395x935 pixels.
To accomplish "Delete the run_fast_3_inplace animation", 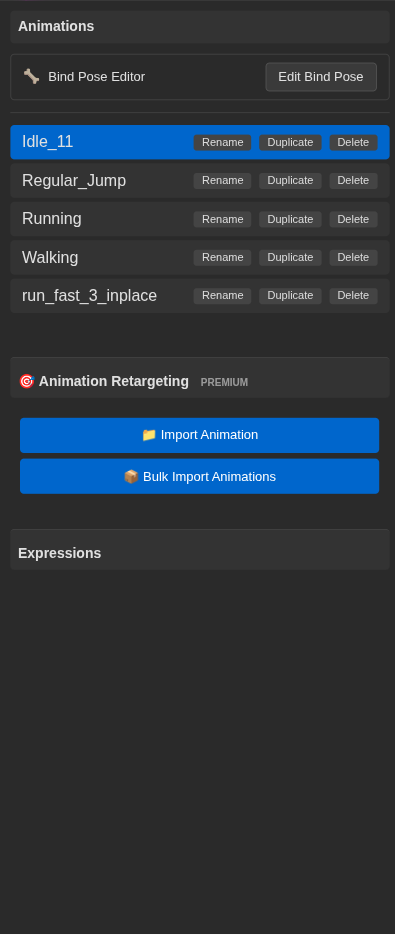I will pos(353,296).
